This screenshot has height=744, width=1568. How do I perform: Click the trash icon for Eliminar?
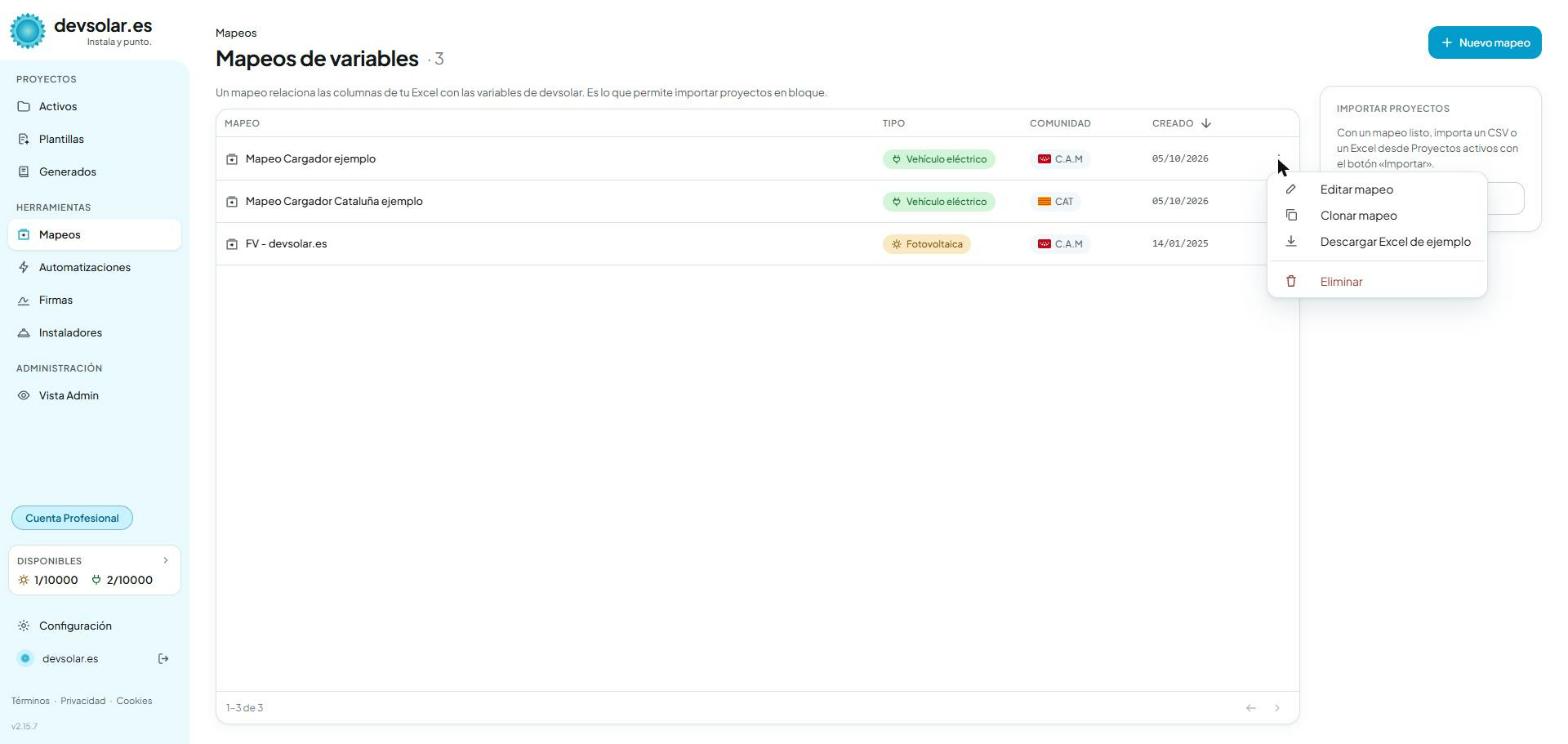[1291, 282]
